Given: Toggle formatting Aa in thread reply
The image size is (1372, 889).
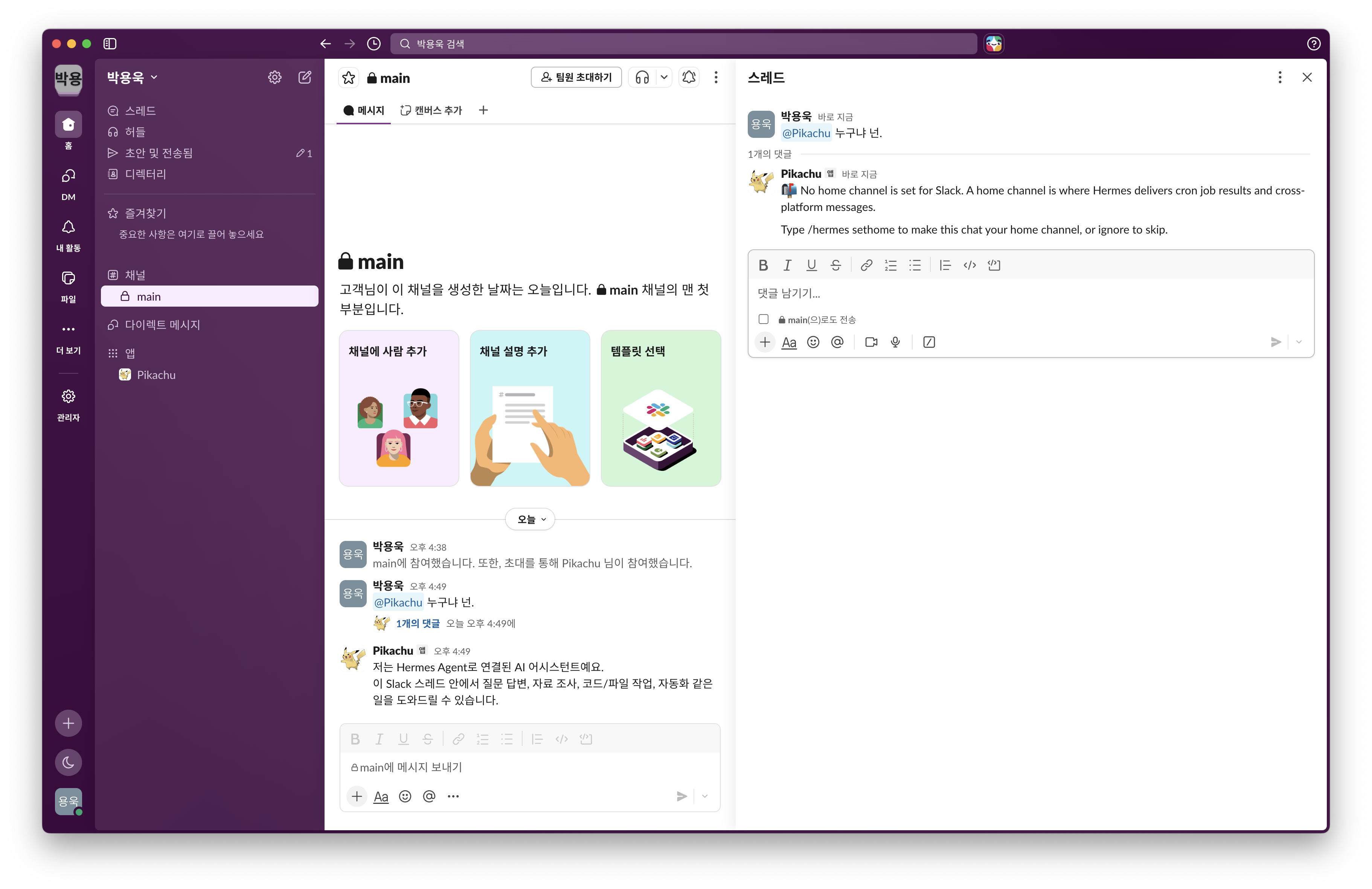Looking at the screenshot, I should coord(789,342).
